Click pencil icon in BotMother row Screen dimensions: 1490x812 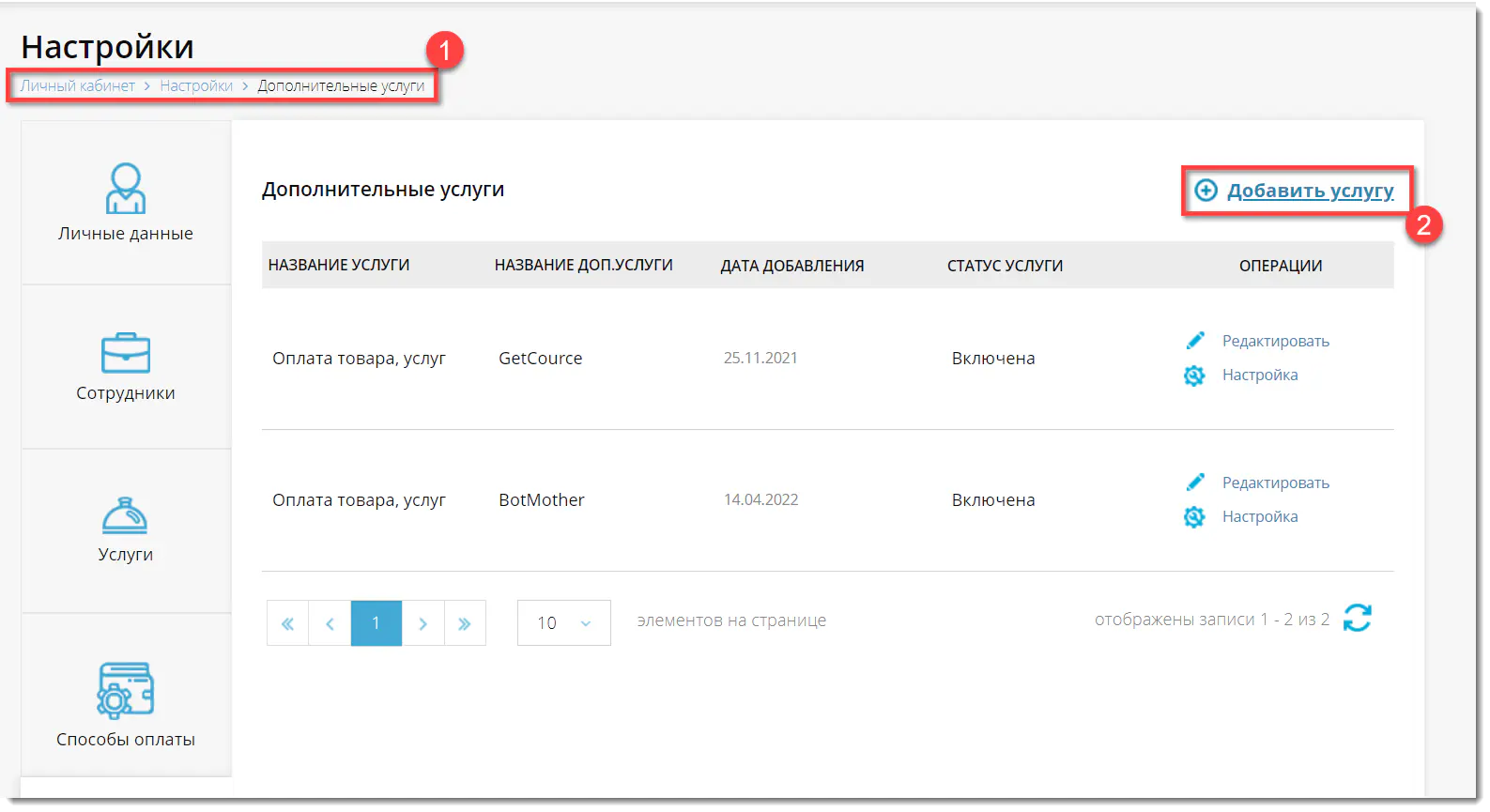coord(1195,482)
